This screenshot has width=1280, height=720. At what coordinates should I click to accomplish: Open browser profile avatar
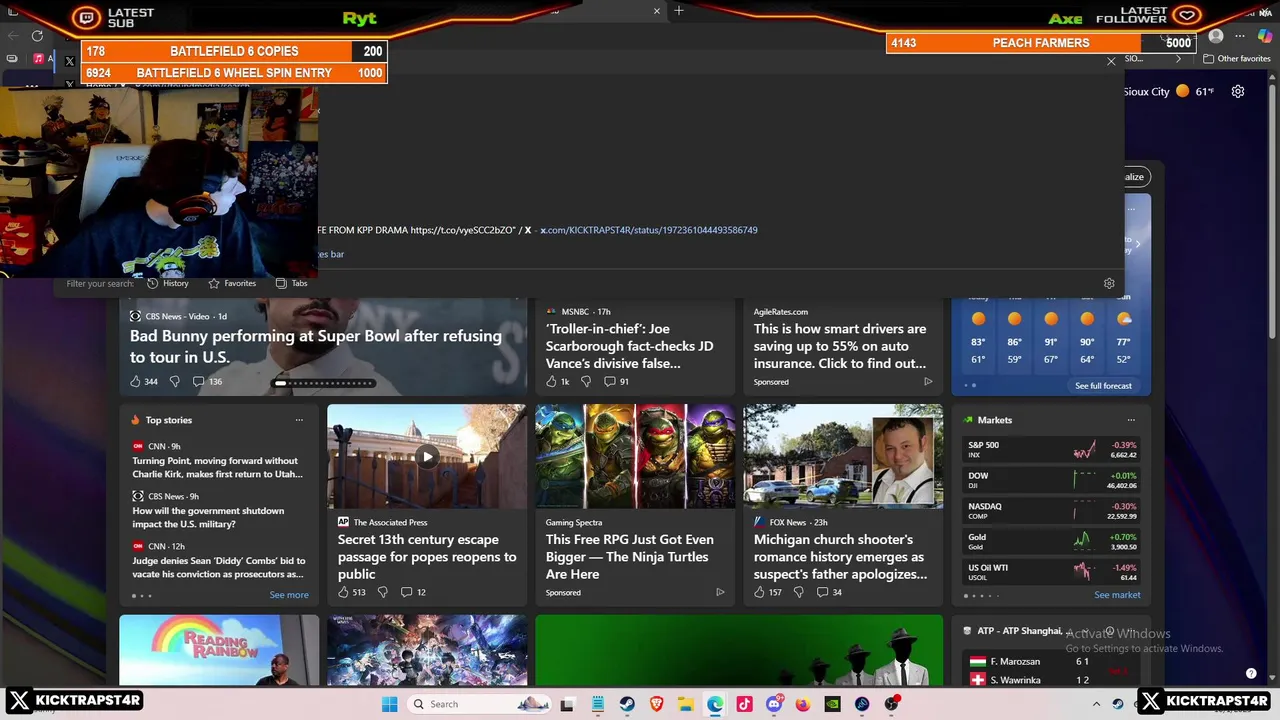[x=1216, y=36]
